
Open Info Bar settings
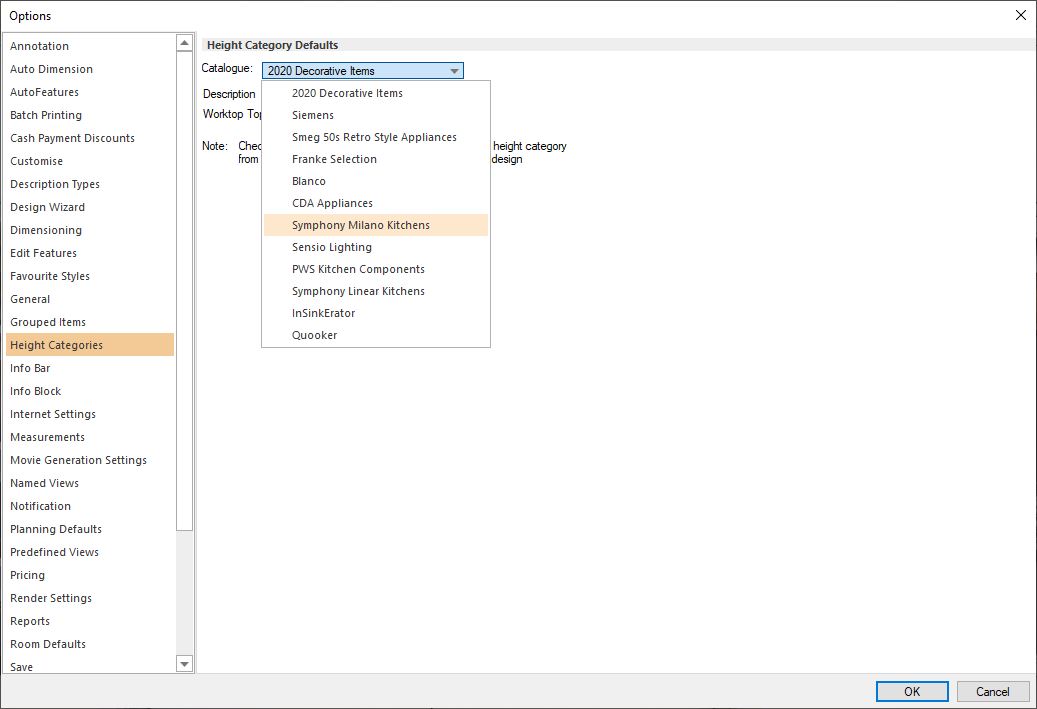coord(90,368)
